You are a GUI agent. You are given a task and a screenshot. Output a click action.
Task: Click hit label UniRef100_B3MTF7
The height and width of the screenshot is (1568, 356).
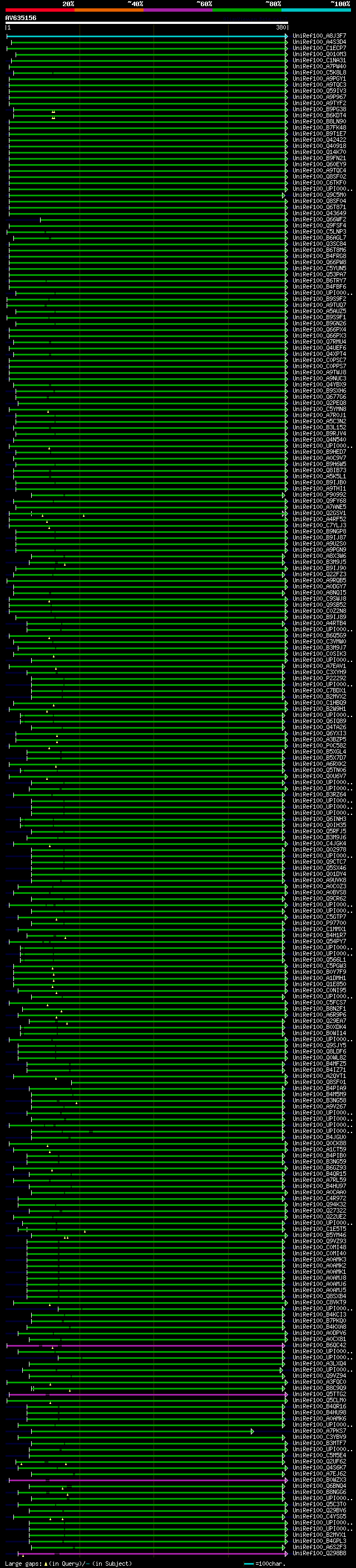click(319, 1443)
